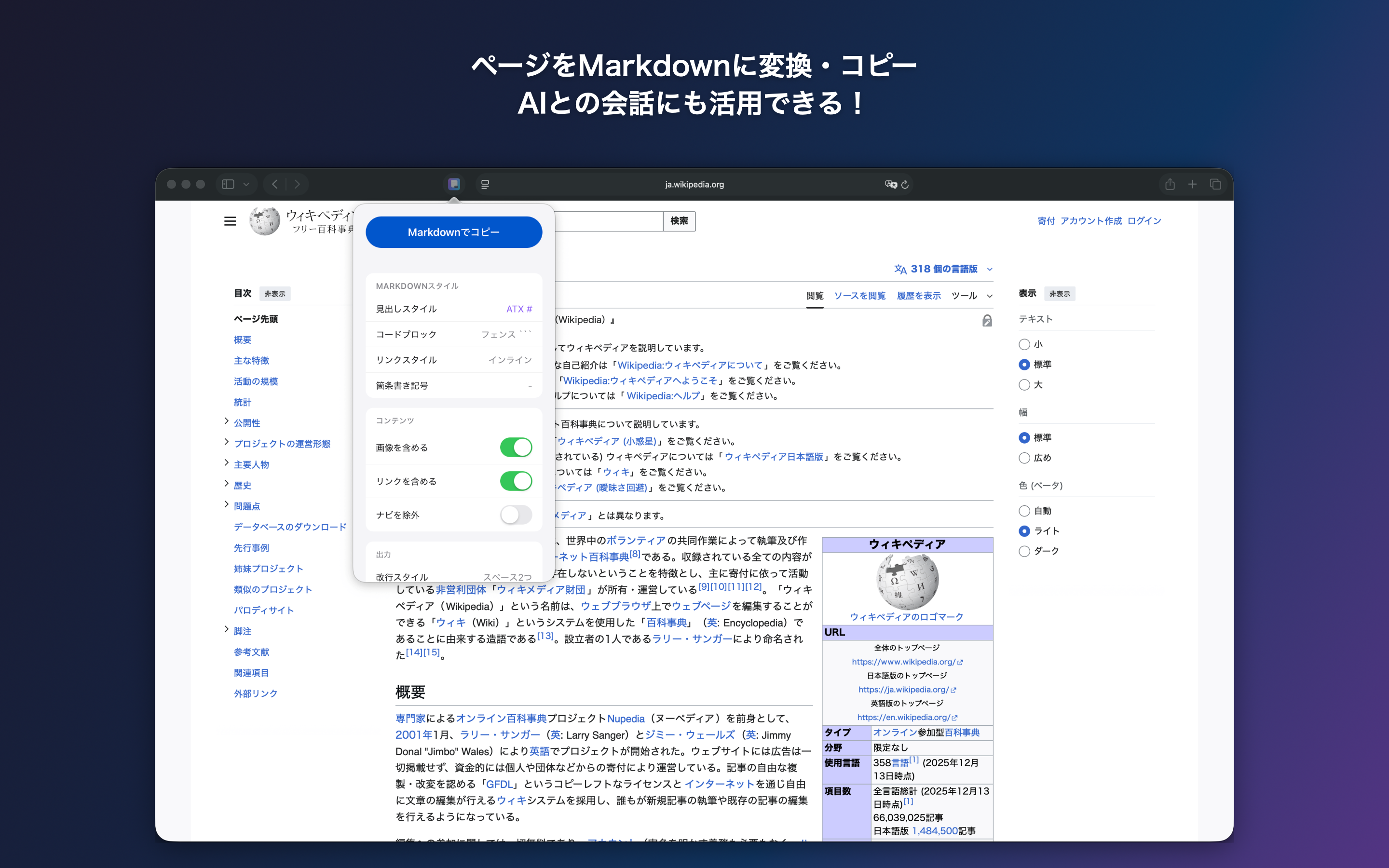
Task: Expand 歴史 section in contents
Action: tap(226, 484)
